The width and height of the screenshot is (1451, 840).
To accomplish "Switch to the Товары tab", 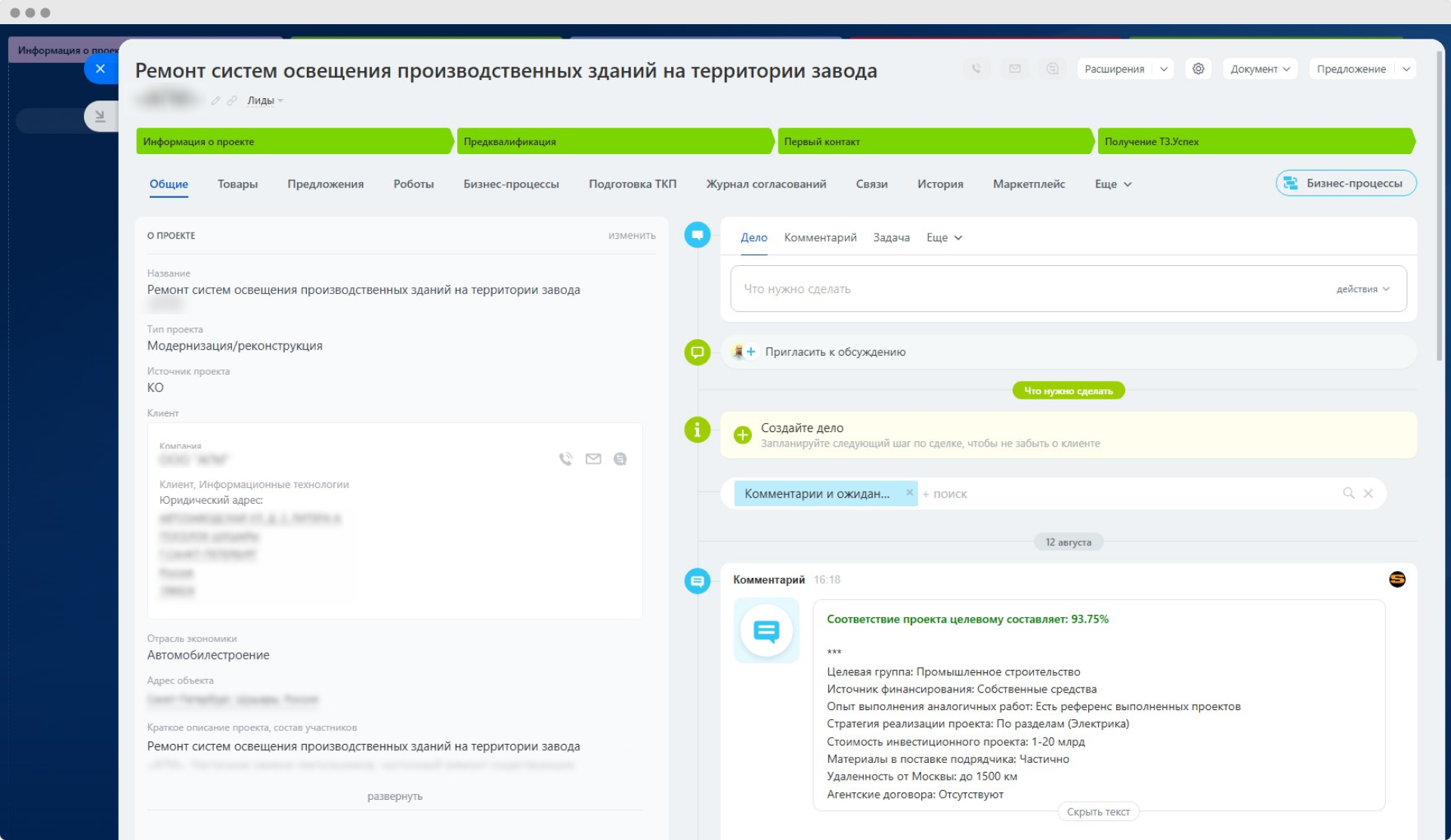I will coord(237,184).
